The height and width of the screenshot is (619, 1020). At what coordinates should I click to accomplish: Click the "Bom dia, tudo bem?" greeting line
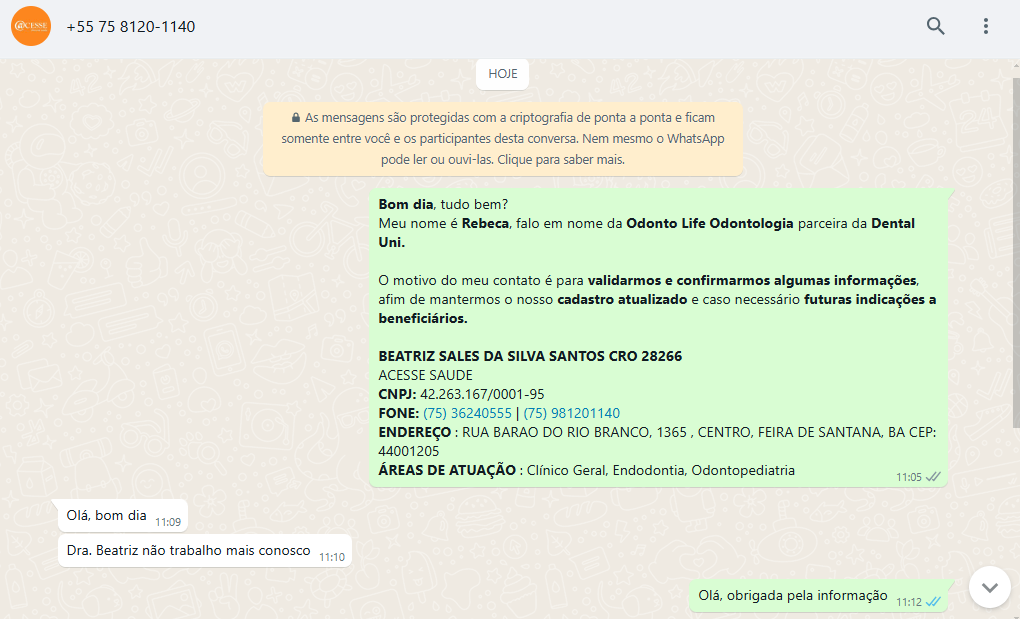[443, 204]
